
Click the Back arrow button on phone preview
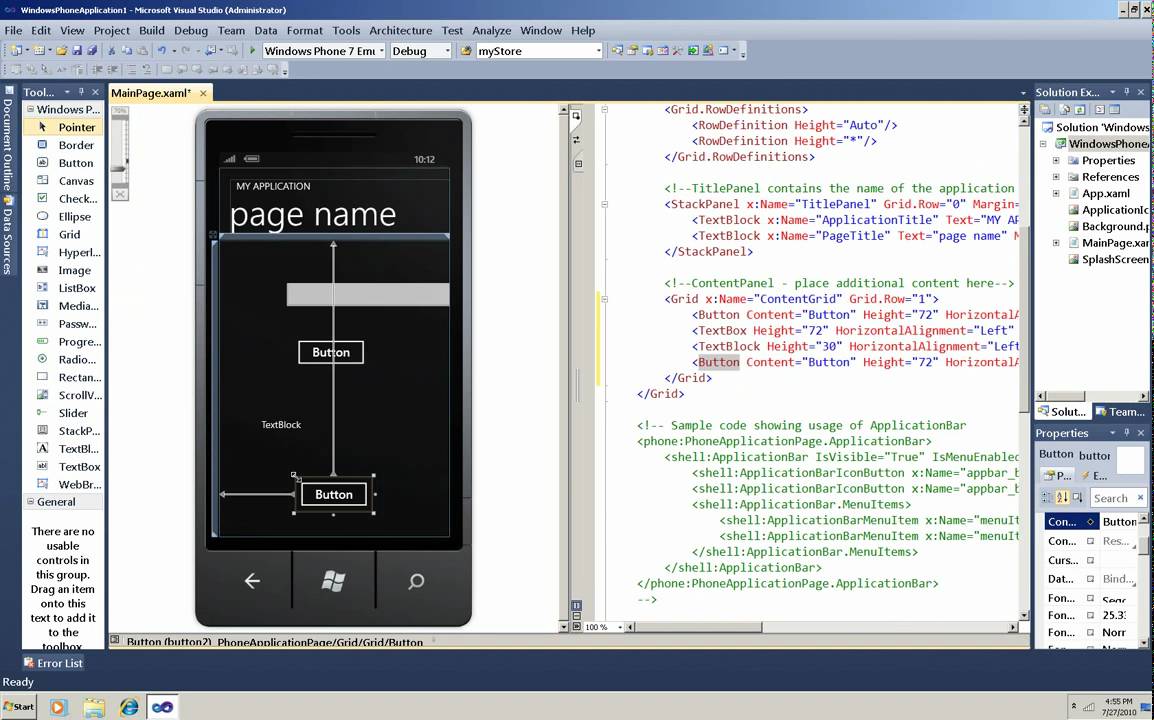tap(252, 582)
